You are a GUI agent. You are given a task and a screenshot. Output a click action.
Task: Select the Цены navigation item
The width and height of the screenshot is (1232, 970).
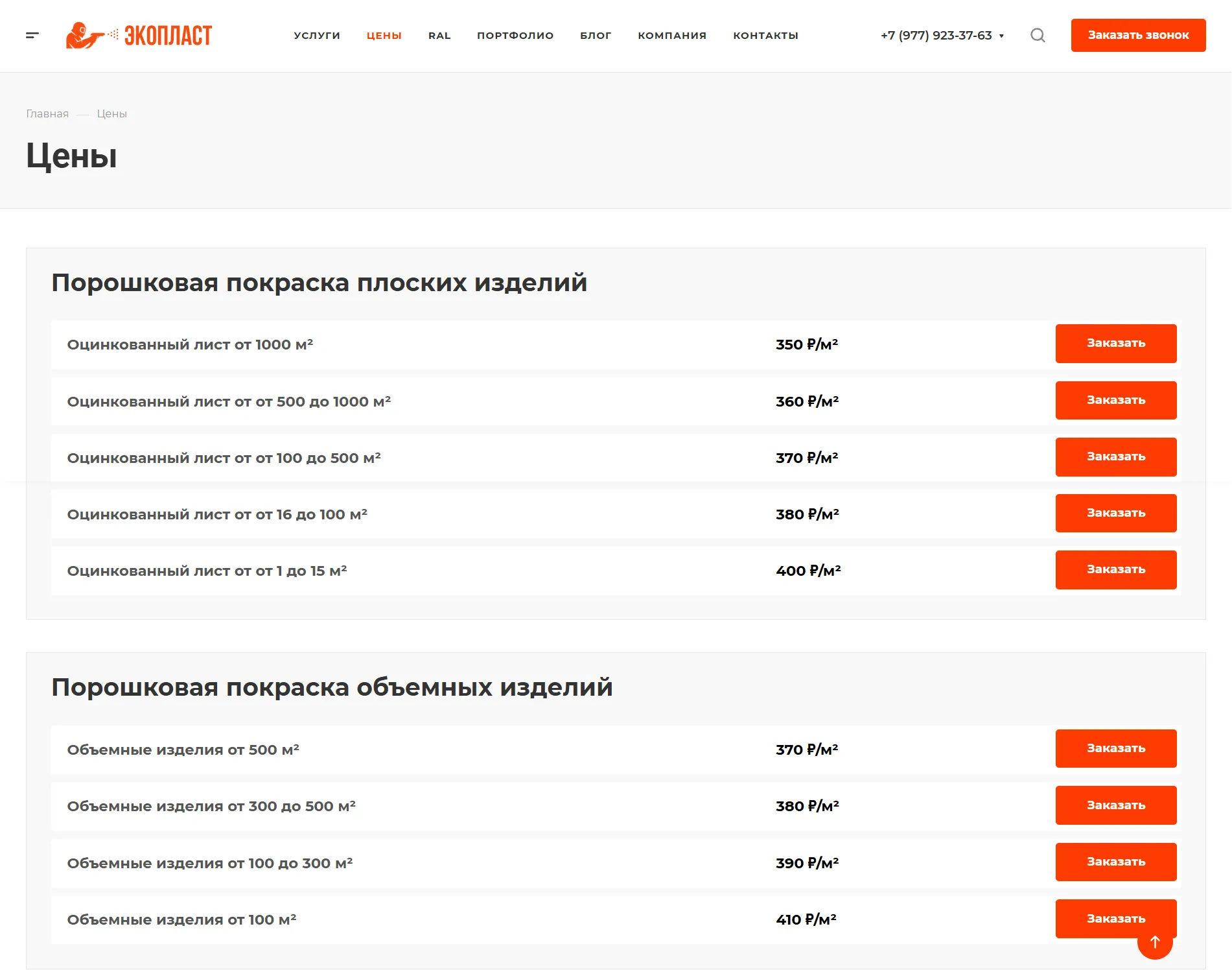(384, 36)
